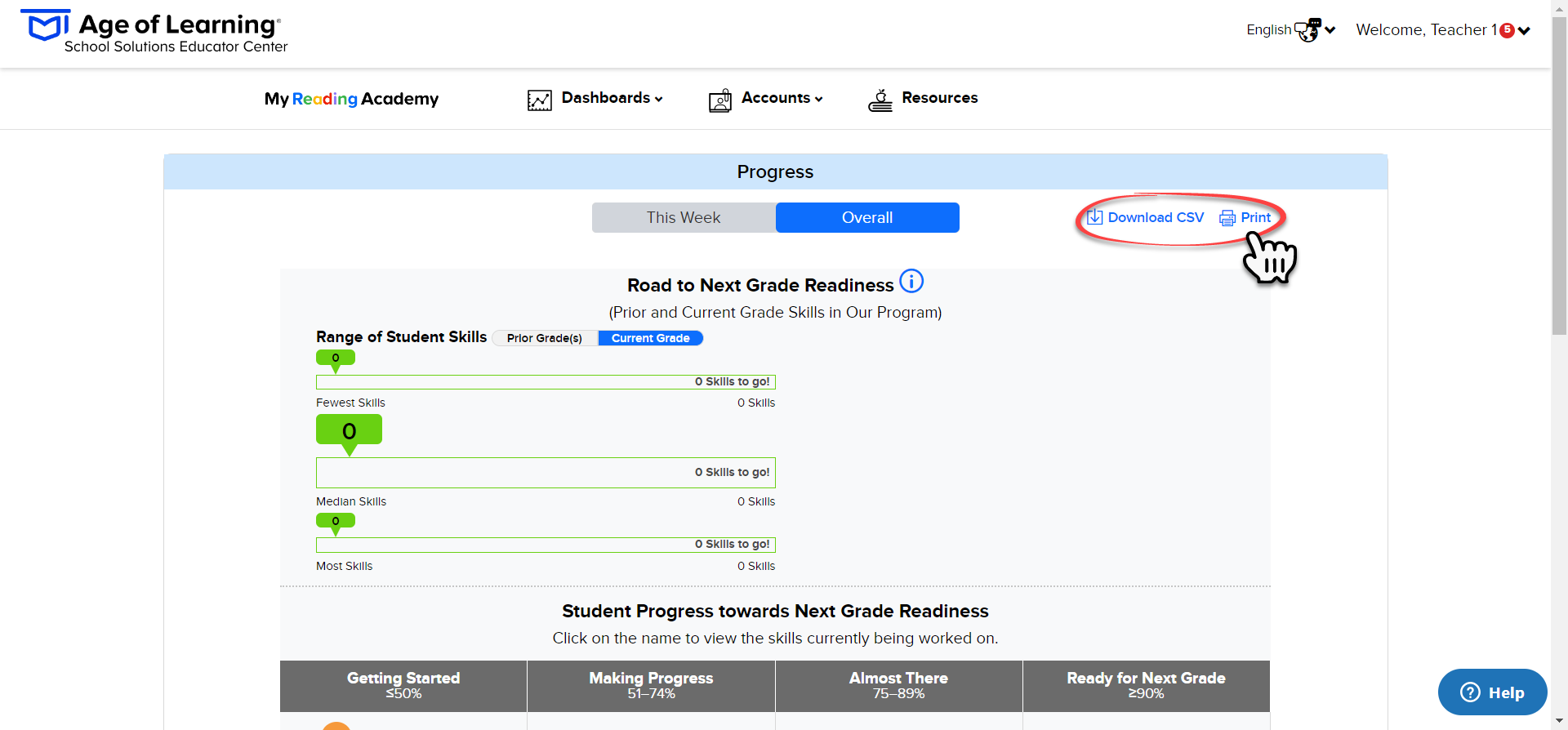Image resolution: width=1568 pixels, height=730 pixels.
Task: Click the Ready for Next Grade column header
Action: 1146,686
